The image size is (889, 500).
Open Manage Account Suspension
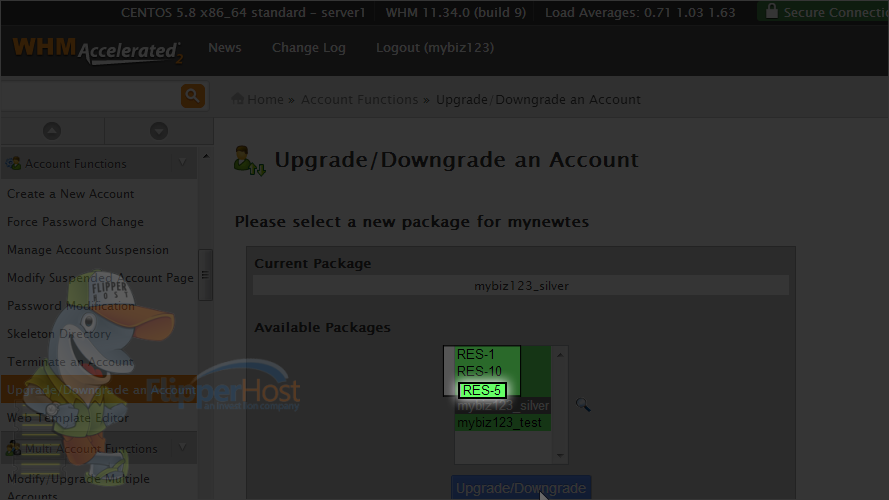coord(88,249)
